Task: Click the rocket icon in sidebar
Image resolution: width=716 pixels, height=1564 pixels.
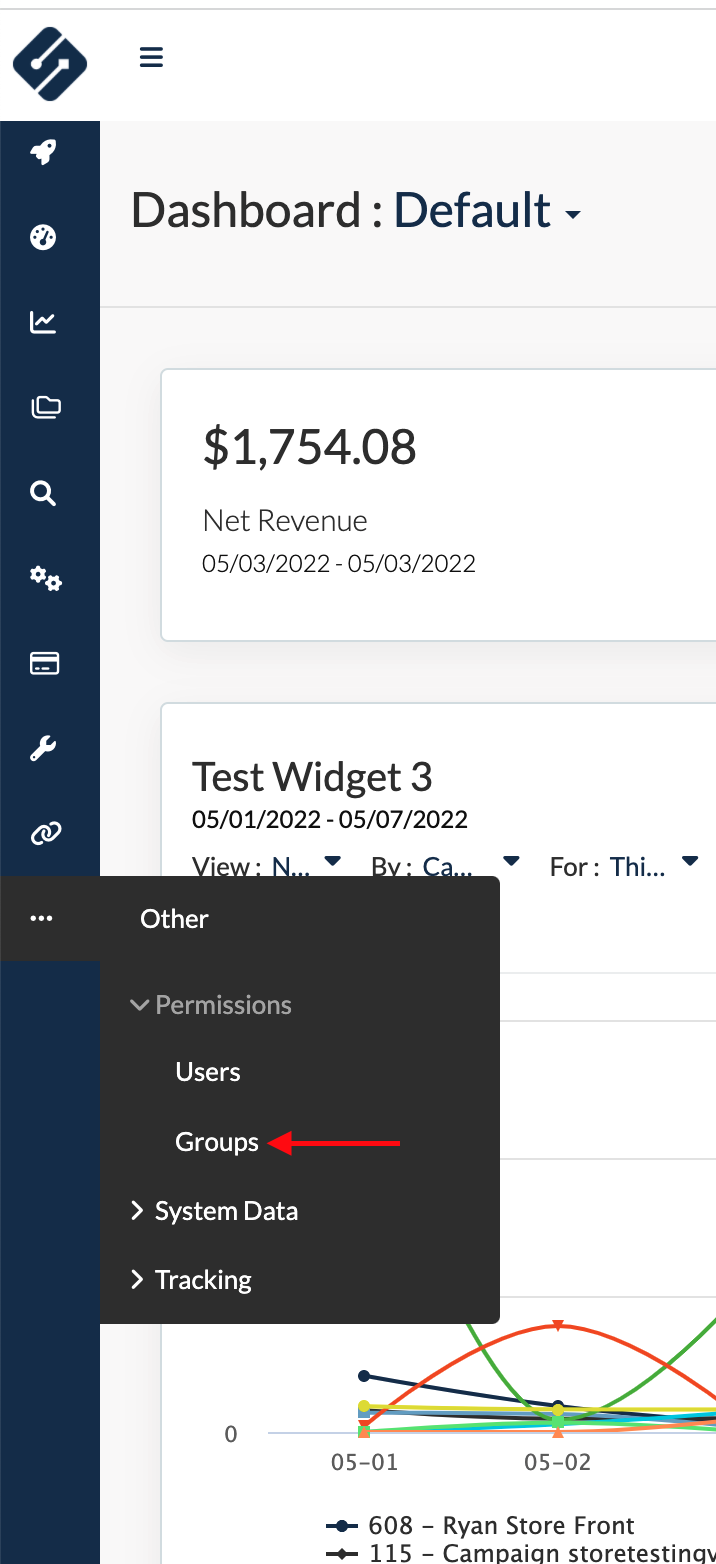Action: tap(43, 153)
